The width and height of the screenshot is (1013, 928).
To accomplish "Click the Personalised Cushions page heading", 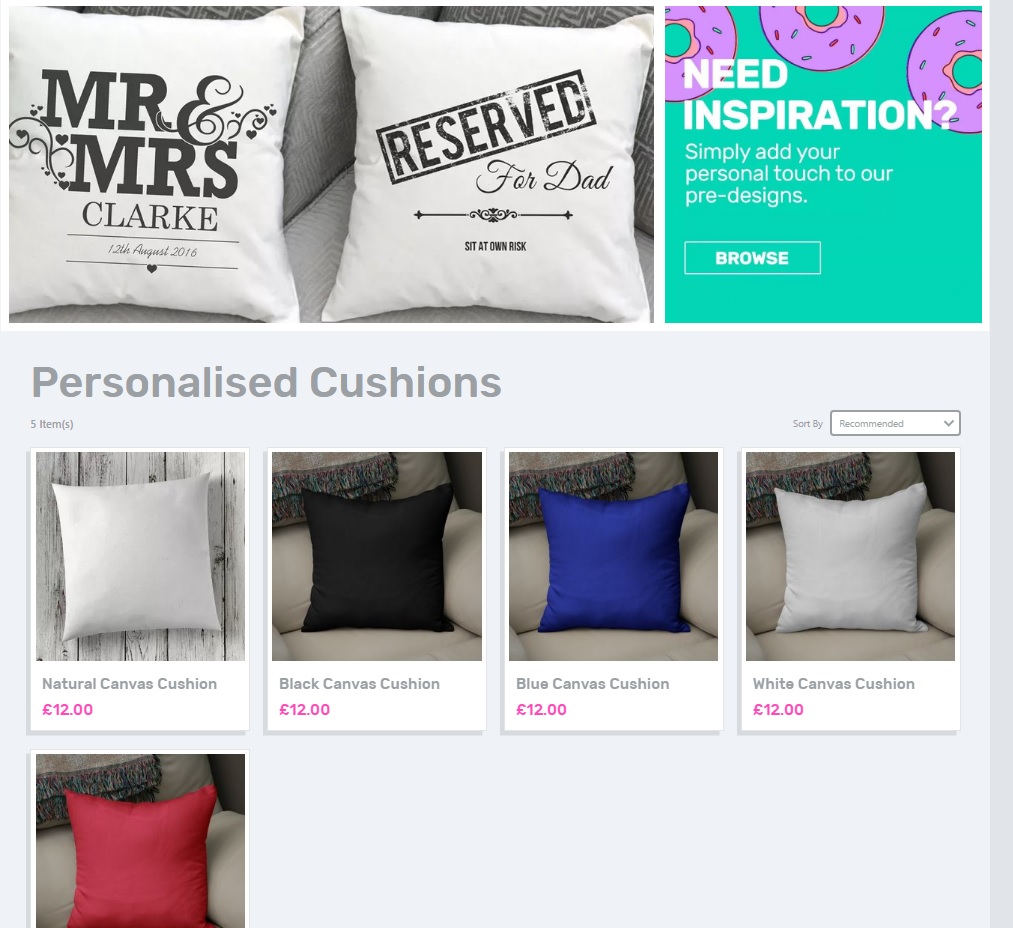I will point(266,383).
